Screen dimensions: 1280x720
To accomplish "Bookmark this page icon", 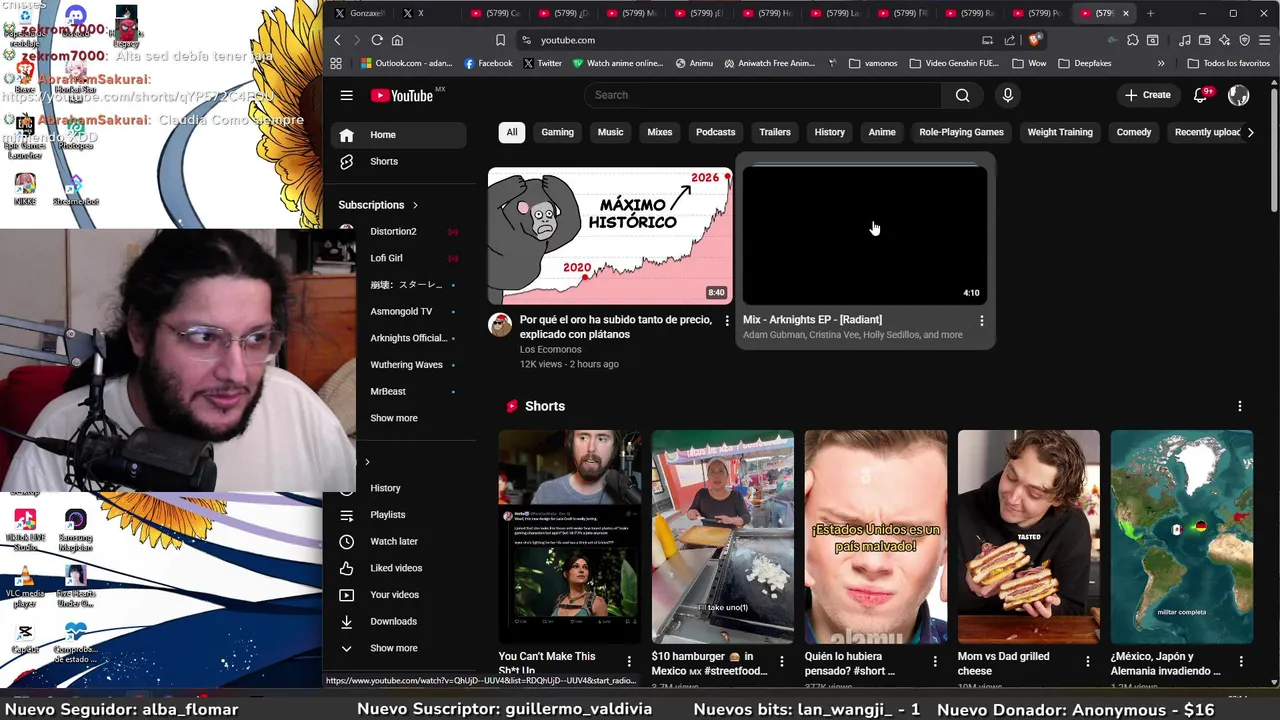I will [x=500, y=40].
